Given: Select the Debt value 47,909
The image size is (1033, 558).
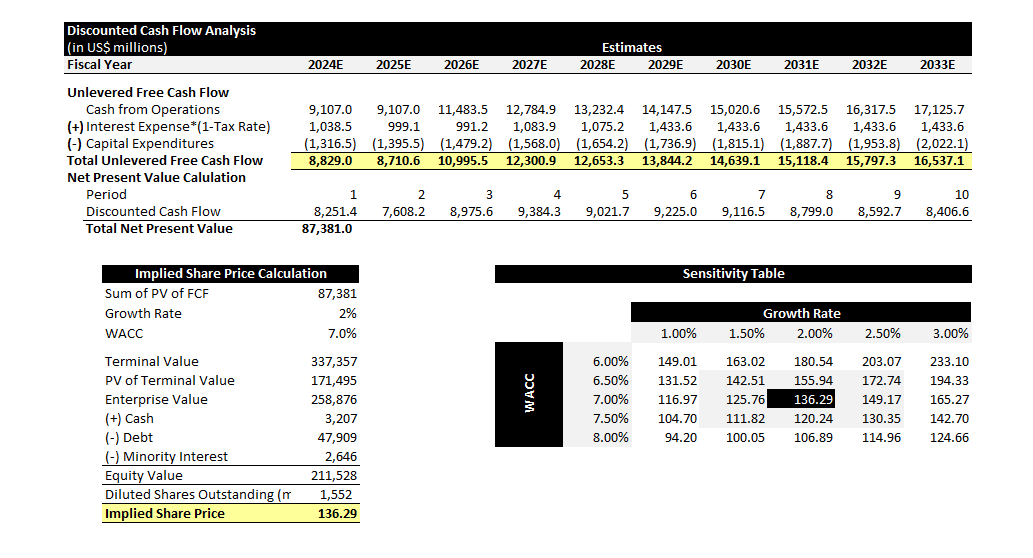Looking at the screenshot, I should (337, 438).
